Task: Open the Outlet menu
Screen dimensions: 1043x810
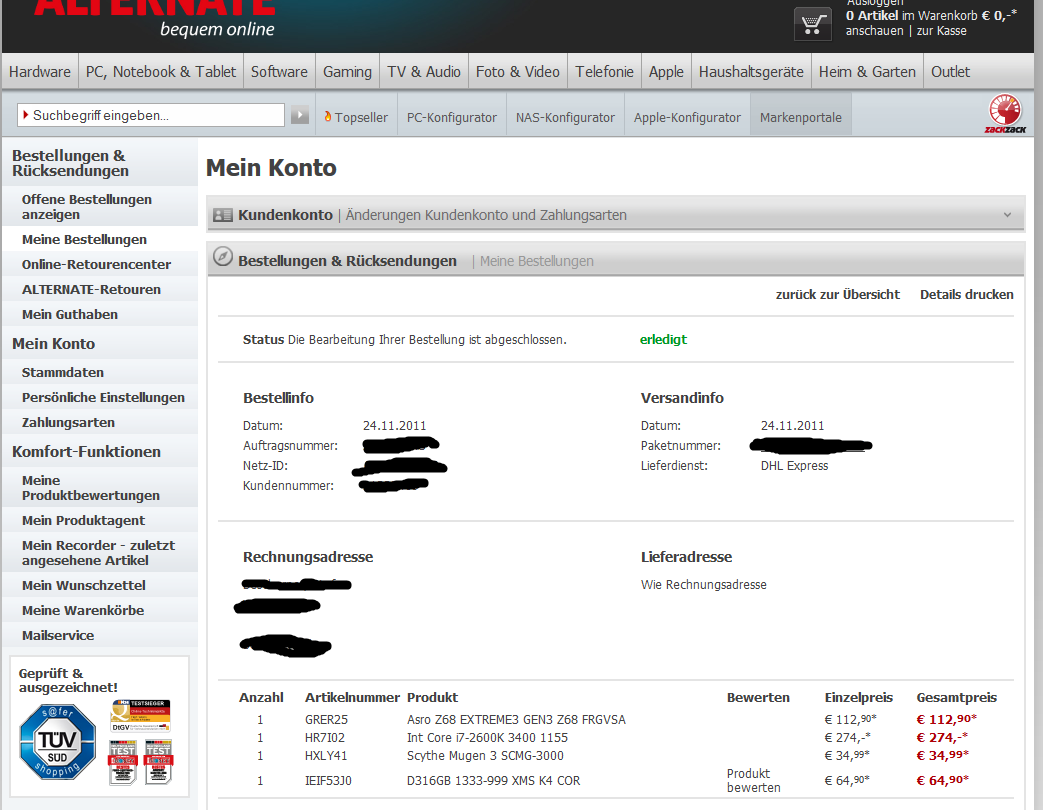Action: (x=950, y=72)
